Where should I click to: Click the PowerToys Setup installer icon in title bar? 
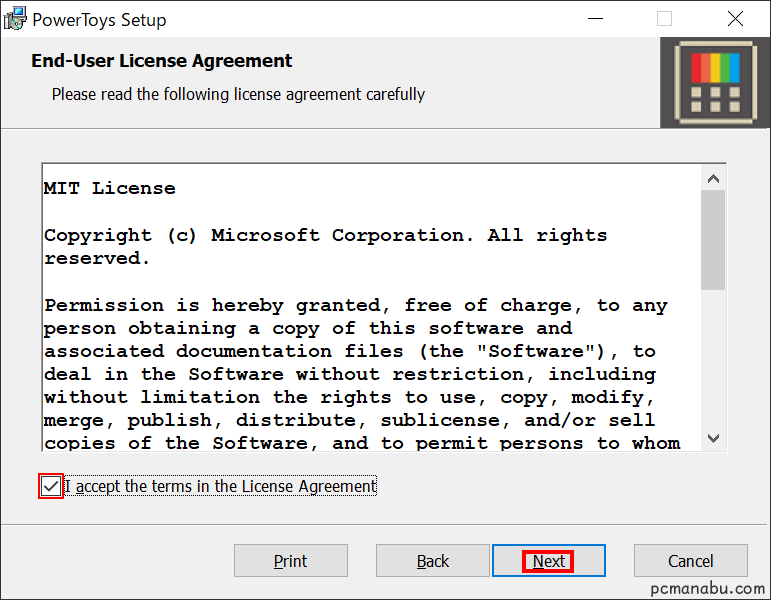pyautogui.click(x=15, y=19)
